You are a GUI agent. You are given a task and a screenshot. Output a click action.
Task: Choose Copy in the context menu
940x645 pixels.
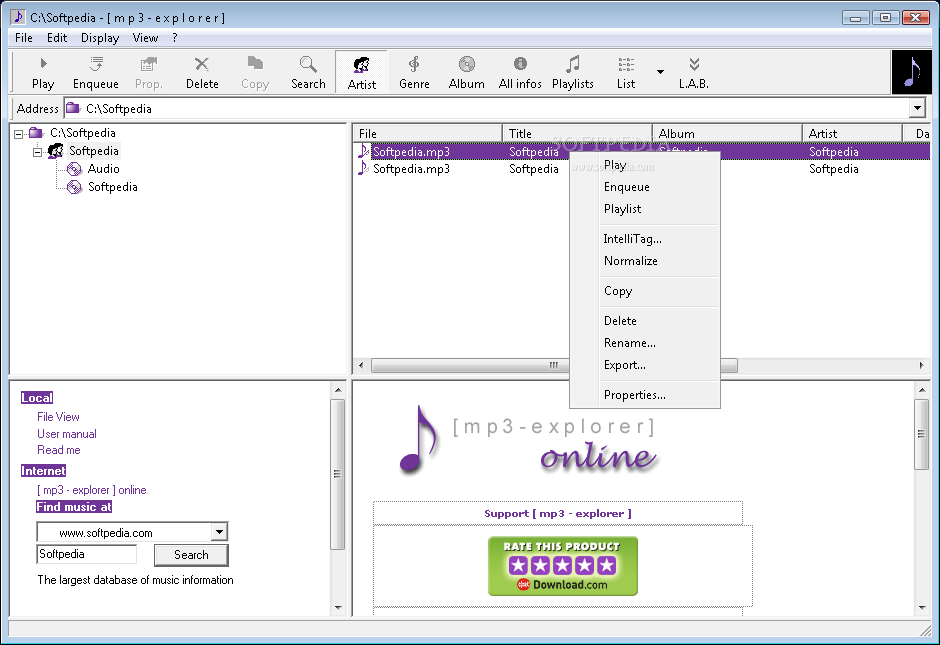point(645,291)
